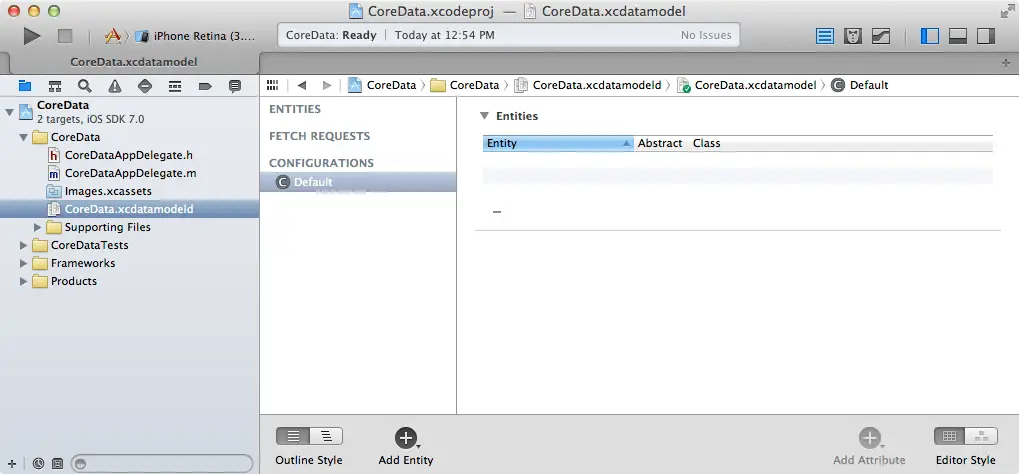Show the Assistant editor
This screenshot has height=474, width=1019.
click(x=853, y=36)
